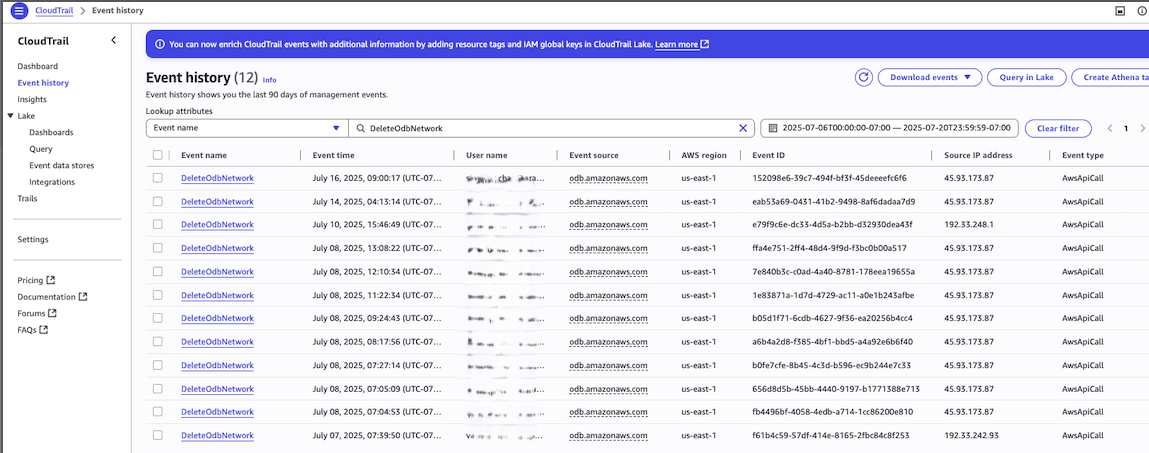Click odb.amazonaws.com in the July 14 row
1149x453 pixels.
(608, 202)
